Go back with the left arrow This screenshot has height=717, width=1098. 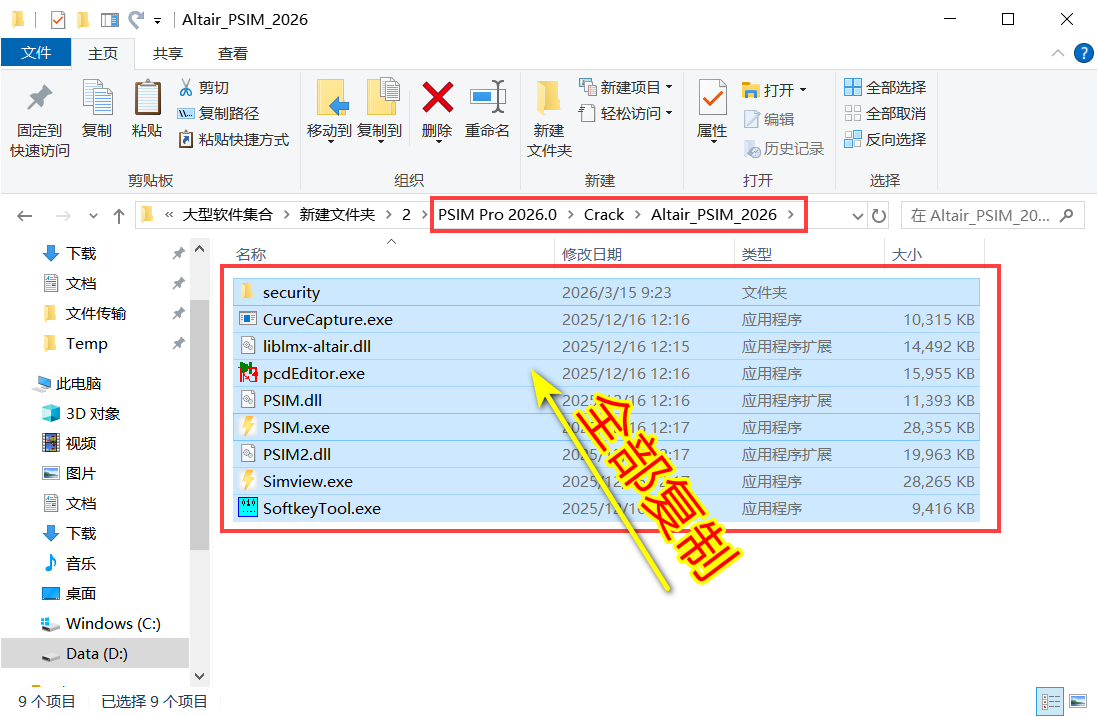25,216
